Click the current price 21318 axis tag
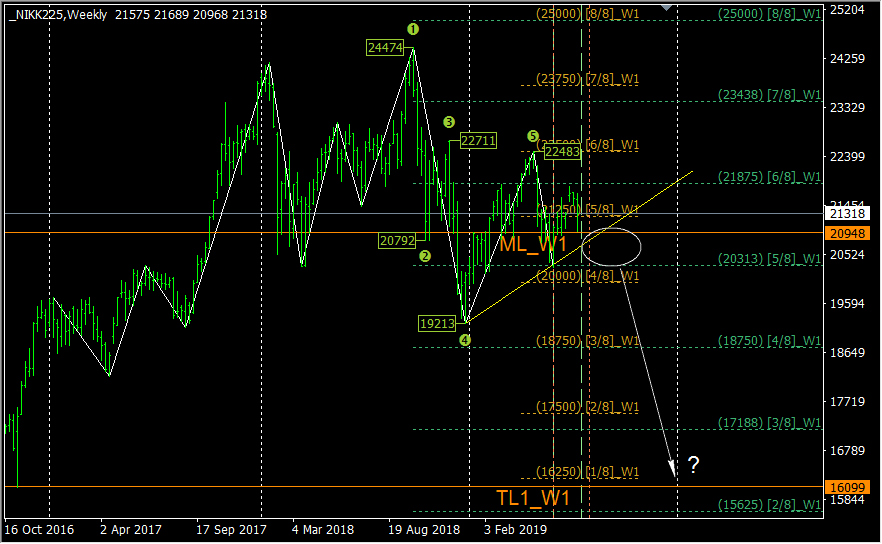Viewport: 882px width, 544px height. 847,214
